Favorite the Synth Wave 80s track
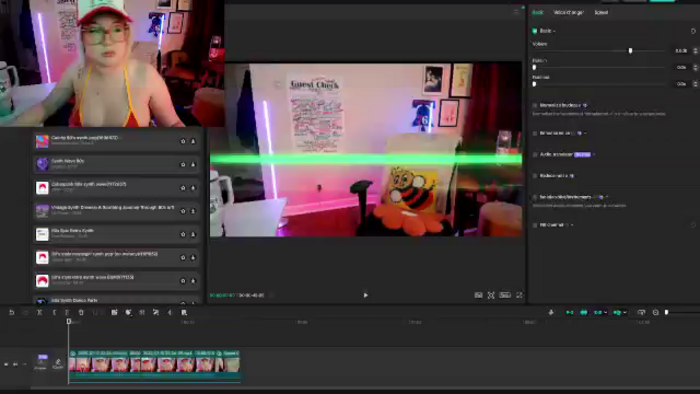This screenshot has width=700, height=394. point(183,165)
